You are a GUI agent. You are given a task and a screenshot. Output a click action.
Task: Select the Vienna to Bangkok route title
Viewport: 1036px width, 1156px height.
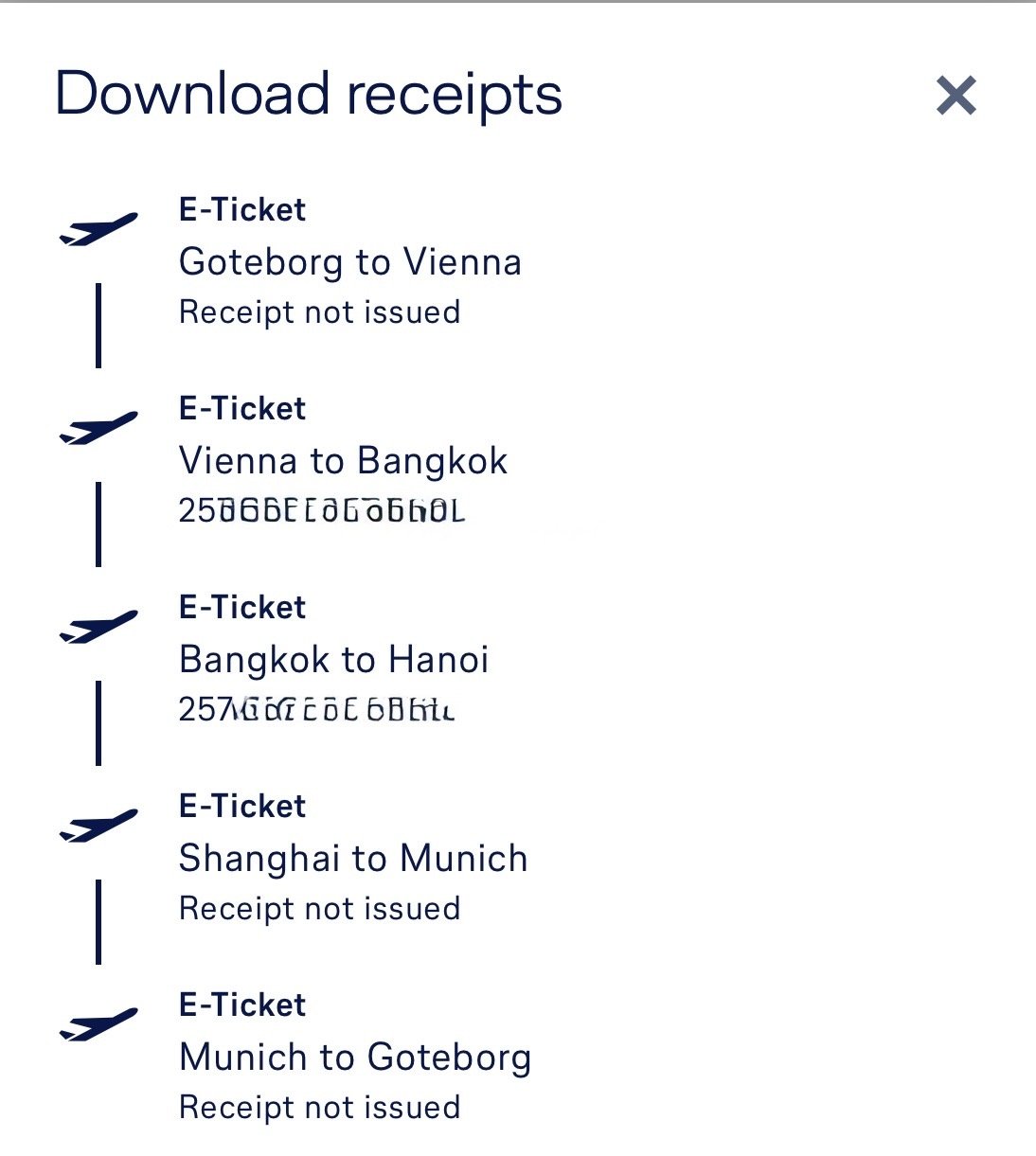[x=343, y=461]
